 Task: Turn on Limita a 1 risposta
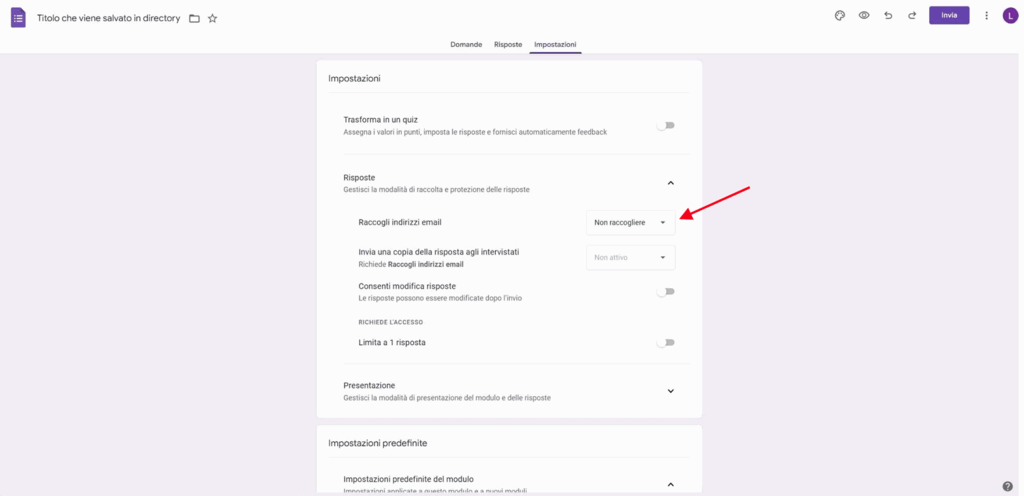(x=666, y=343)
